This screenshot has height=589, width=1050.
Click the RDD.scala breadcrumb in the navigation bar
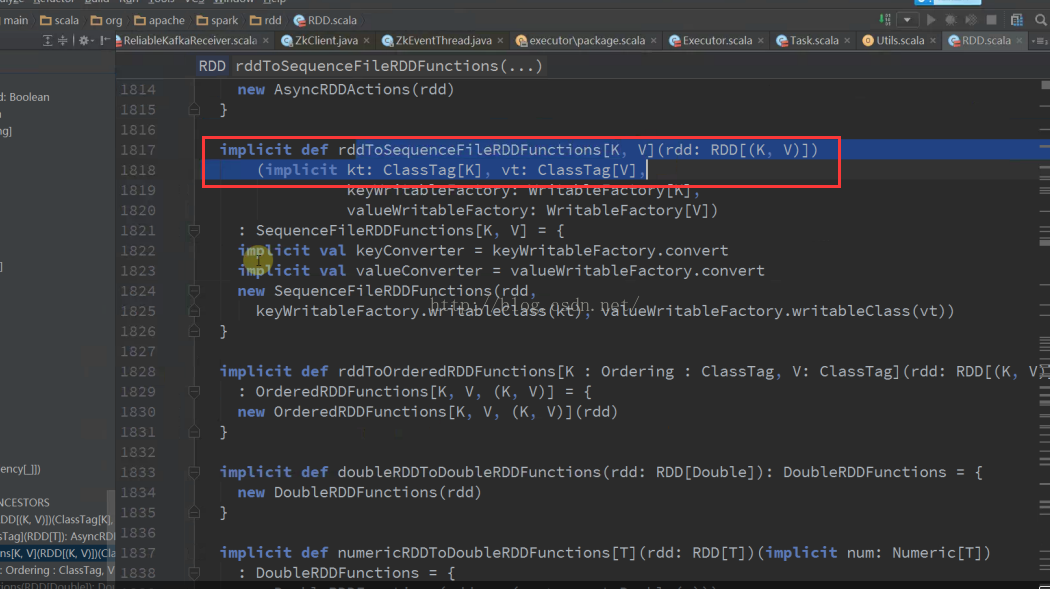coord(325,20)
